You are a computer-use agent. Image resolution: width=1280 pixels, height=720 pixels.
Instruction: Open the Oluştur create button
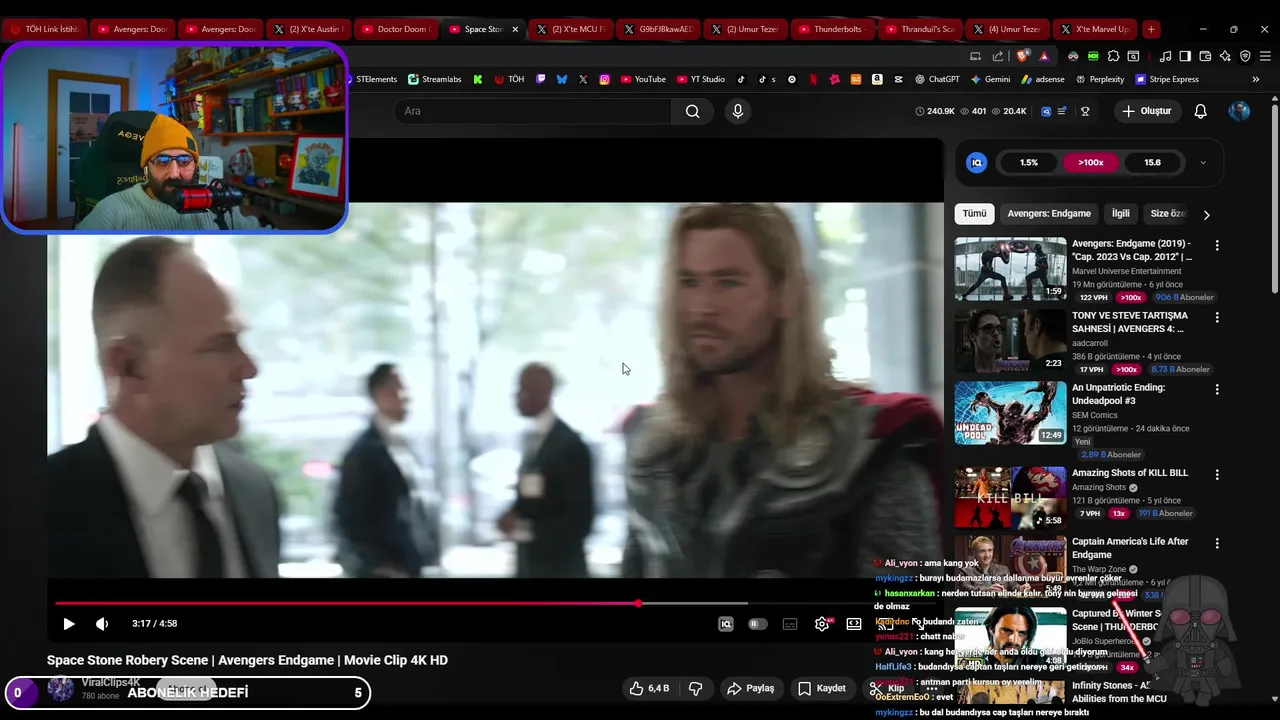tap(1146, 111)
